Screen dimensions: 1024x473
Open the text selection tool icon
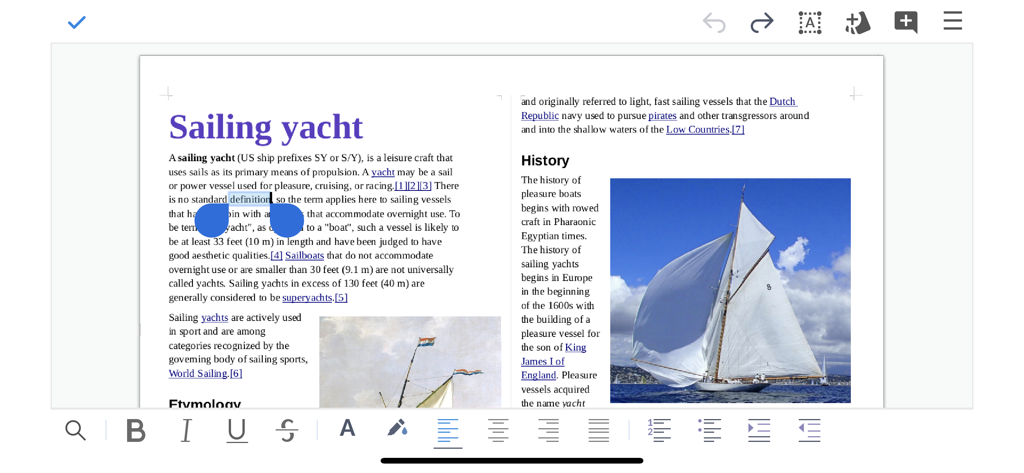(x=810, y=23)
